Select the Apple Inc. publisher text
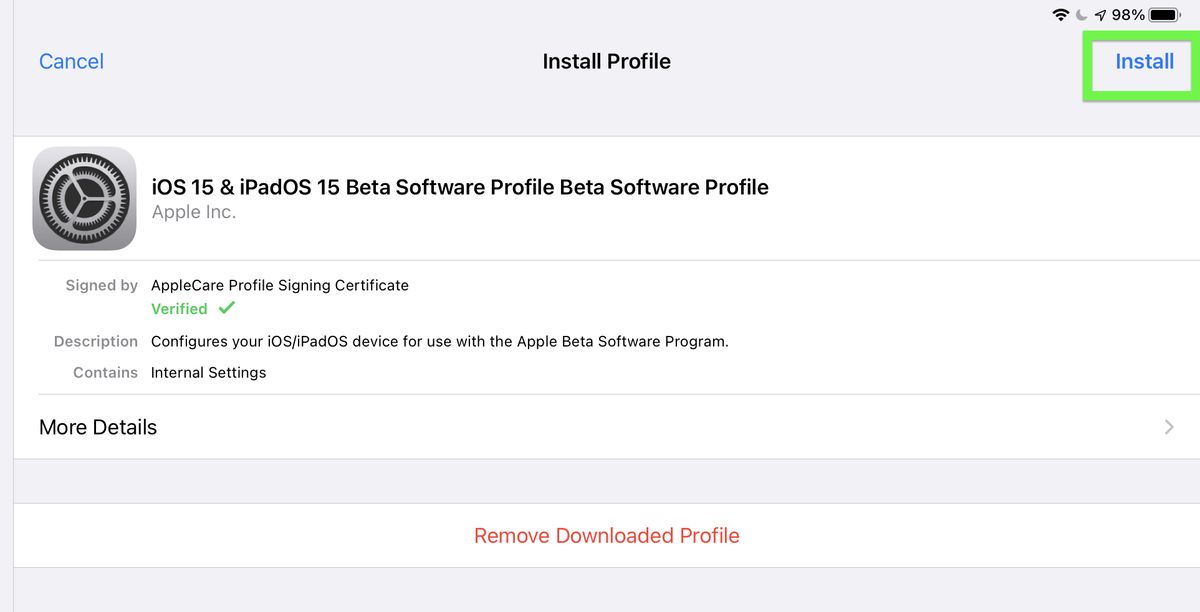This screenshot has width=1200, height=612. pos(193,212)
